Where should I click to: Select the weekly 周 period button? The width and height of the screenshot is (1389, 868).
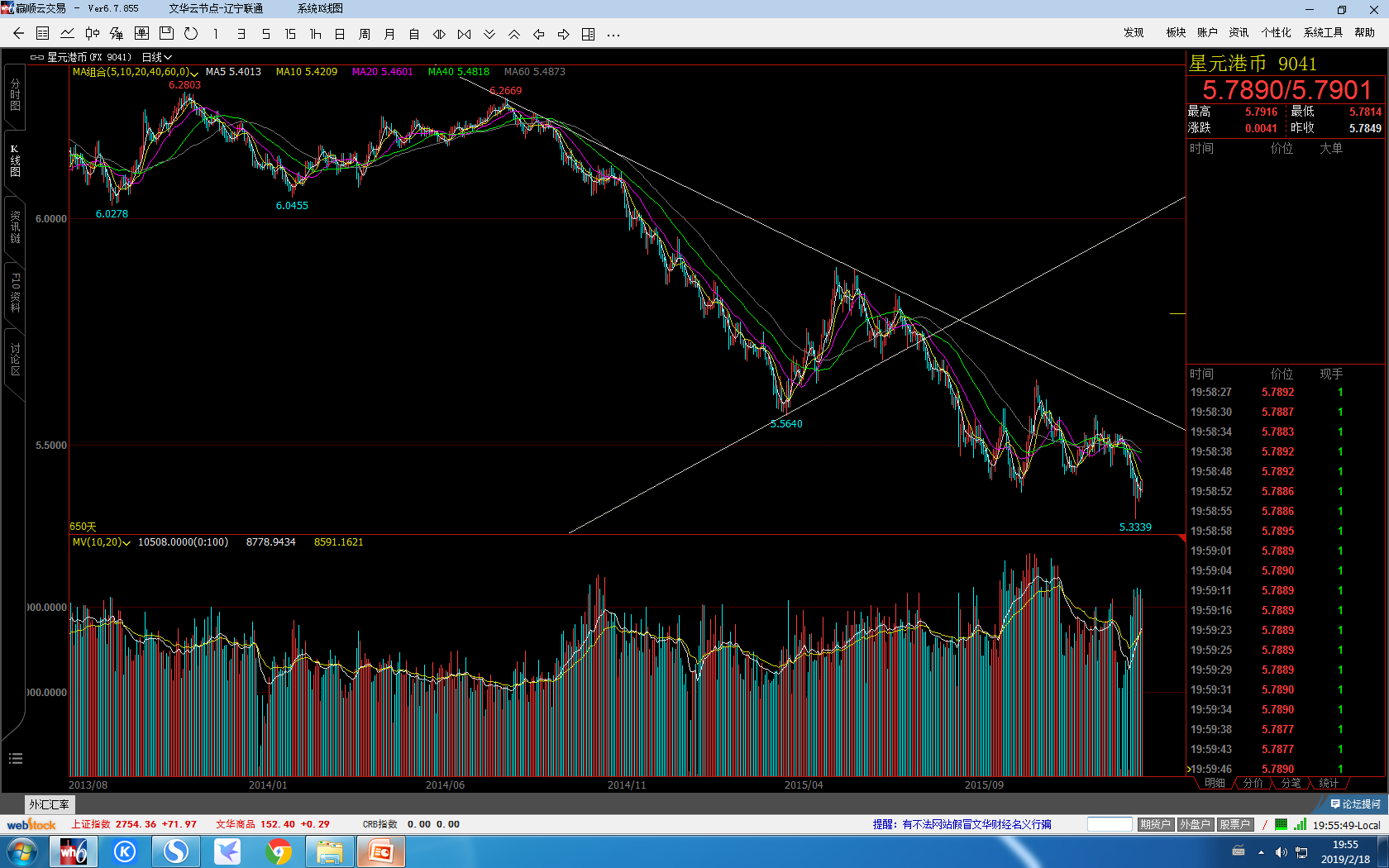coord(365,34)
